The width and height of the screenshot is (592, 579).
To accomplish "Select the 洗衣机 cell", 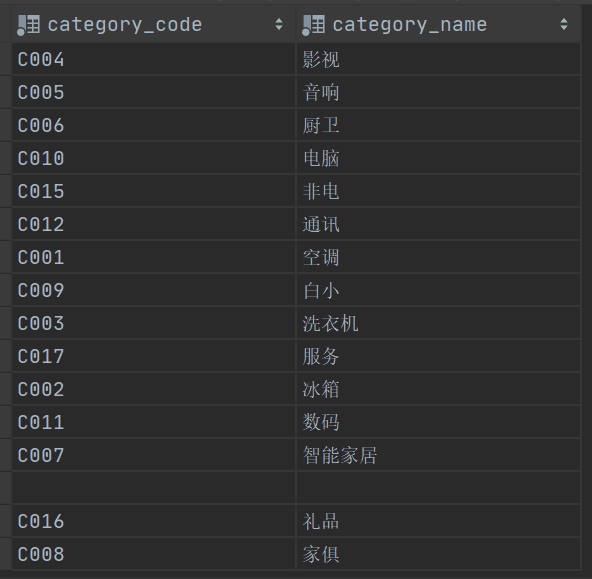I will (x=438, y=323).
